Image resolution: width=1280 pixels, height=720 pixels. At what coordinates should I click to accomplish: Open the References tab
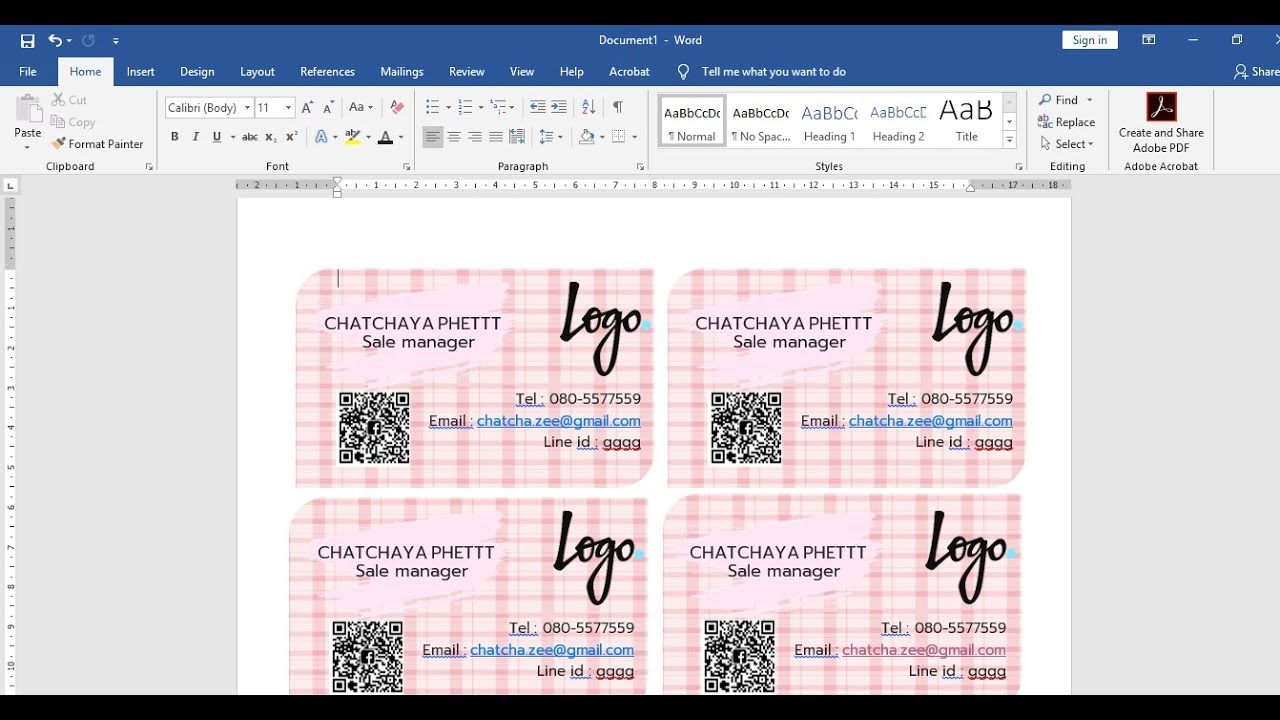pos(327,72)
